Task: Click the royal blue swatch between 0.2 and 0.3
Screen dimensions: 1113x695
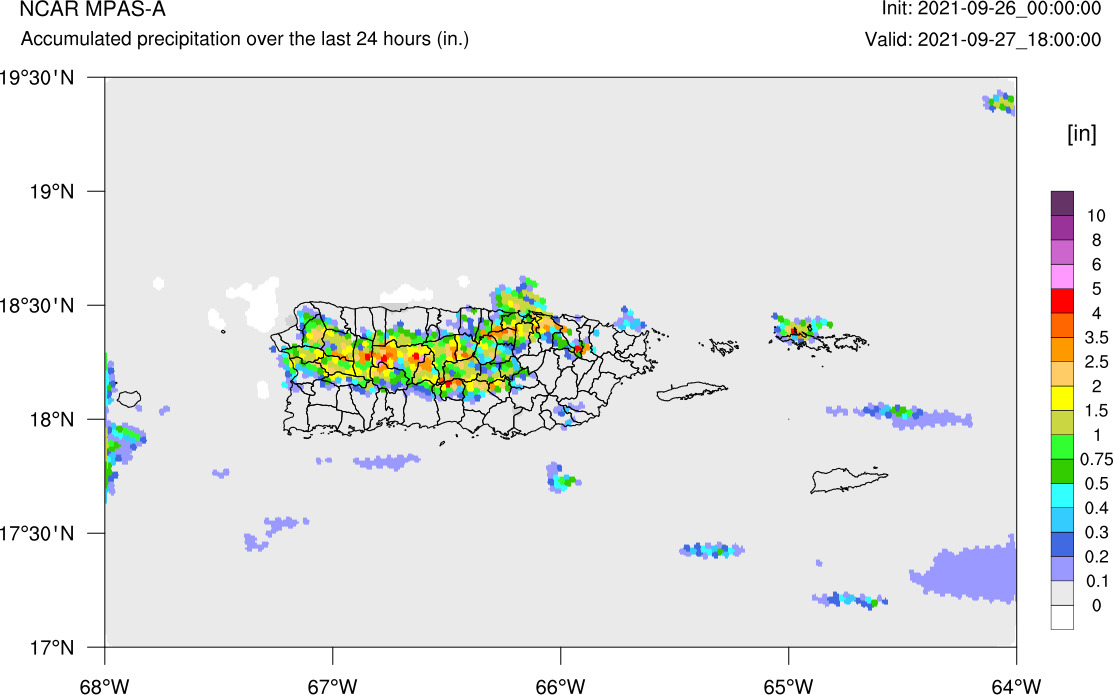Action: tap(1062, 544)
